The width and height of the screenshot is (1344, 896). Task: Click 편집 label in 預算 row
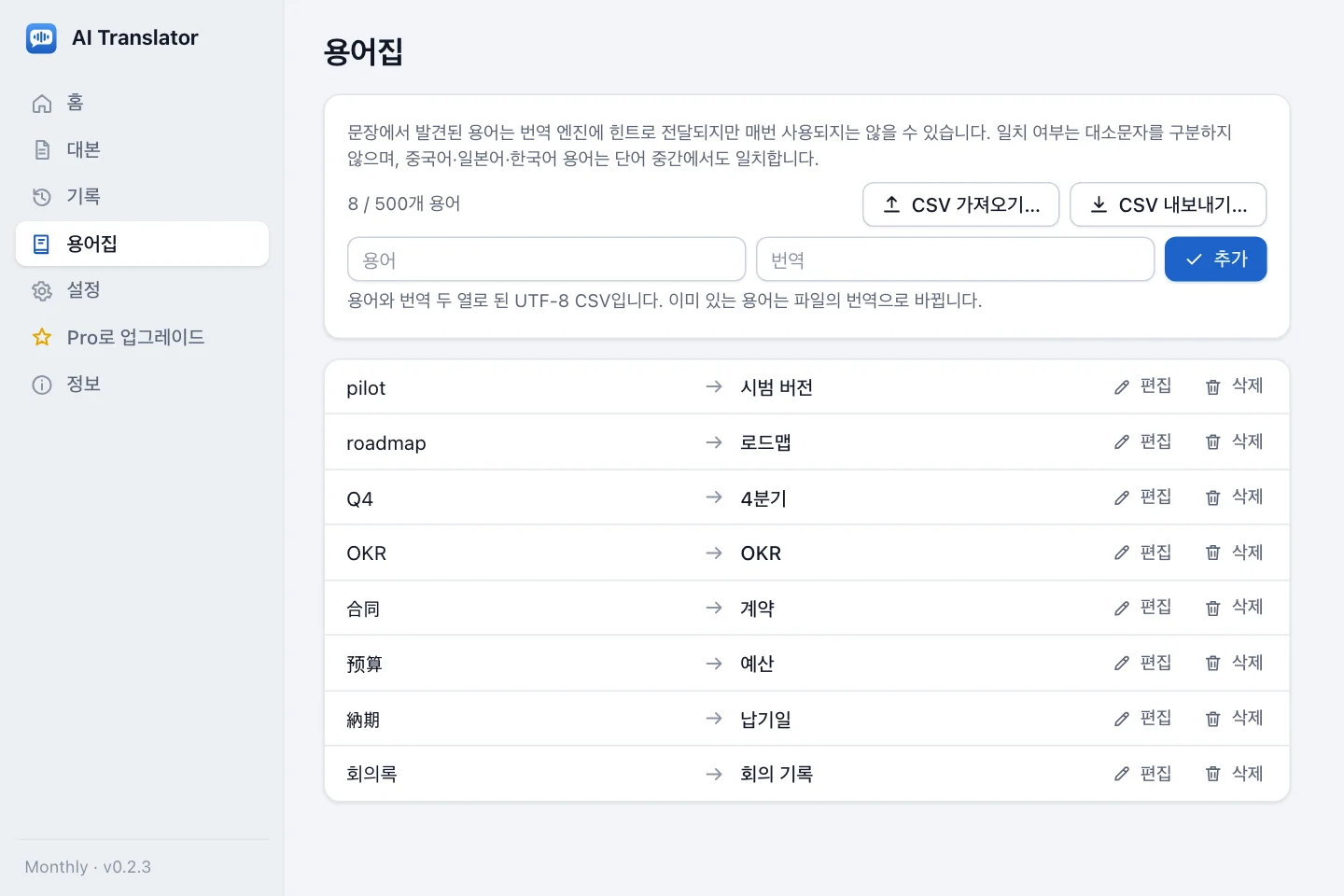click(1155, 663)
